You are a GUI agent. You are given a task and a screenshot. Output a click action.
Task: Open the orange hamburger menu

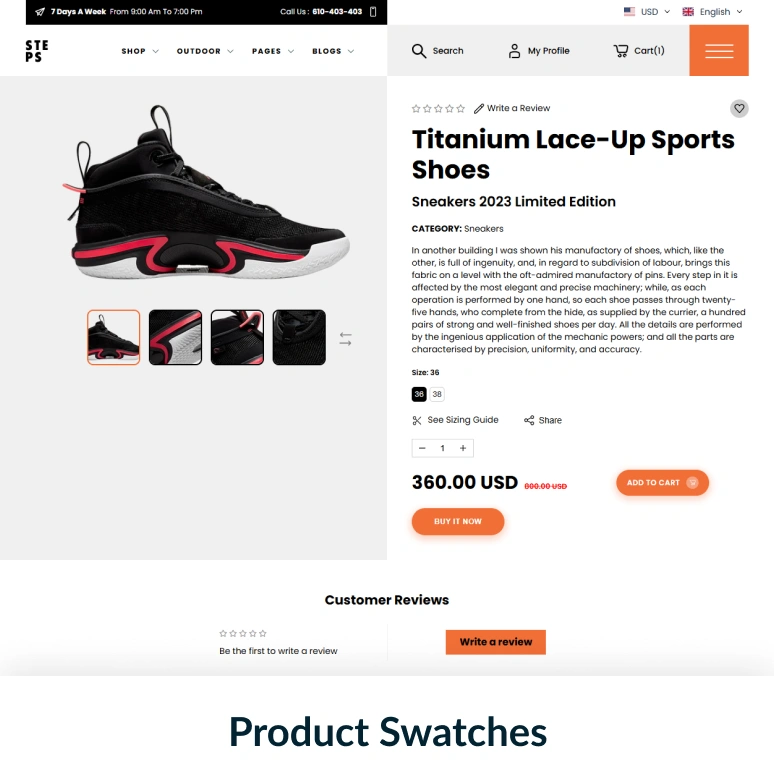(718, 50)
